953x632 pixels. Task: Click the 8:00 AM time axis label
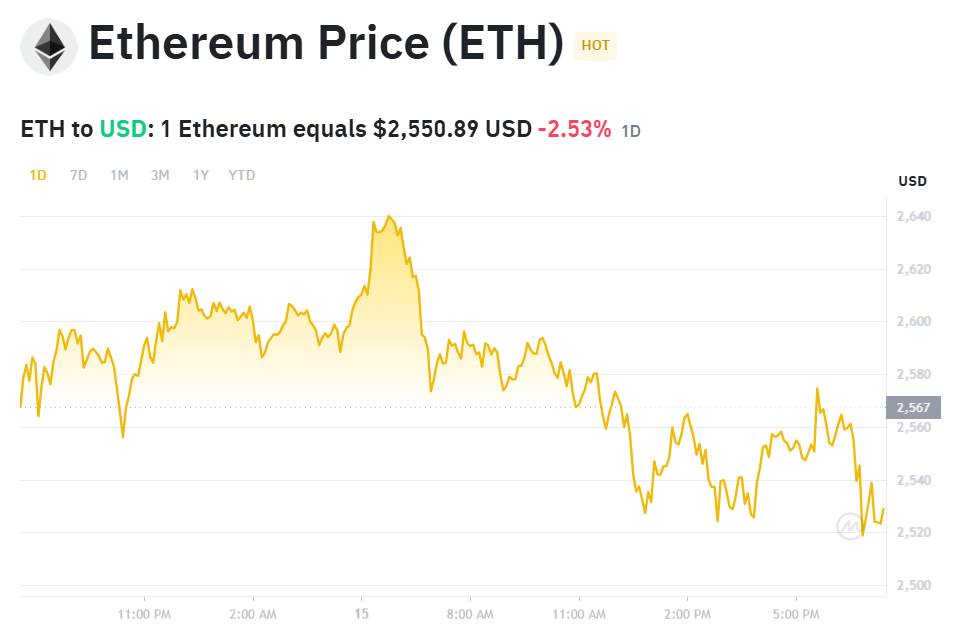pyautogui.click(x=470, y=613)
